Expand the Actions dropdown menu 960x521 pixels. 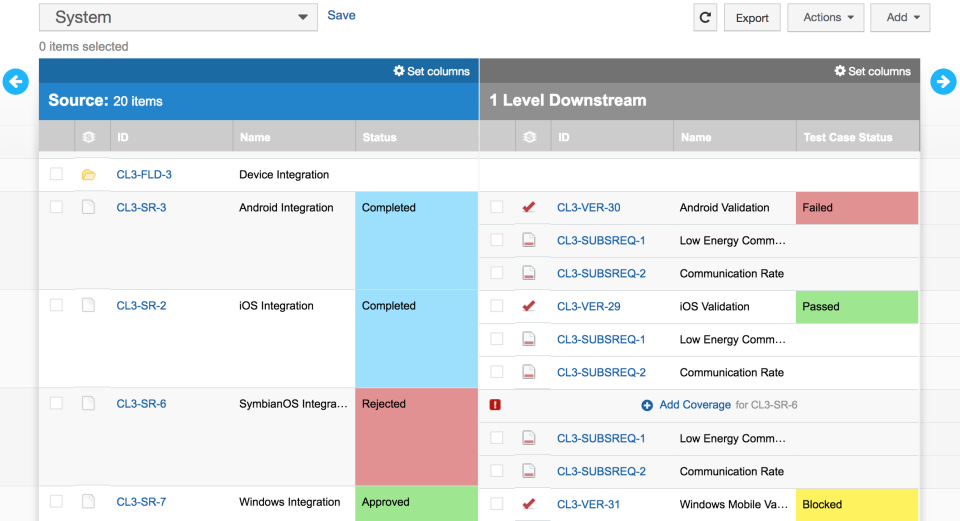[826, 17]
